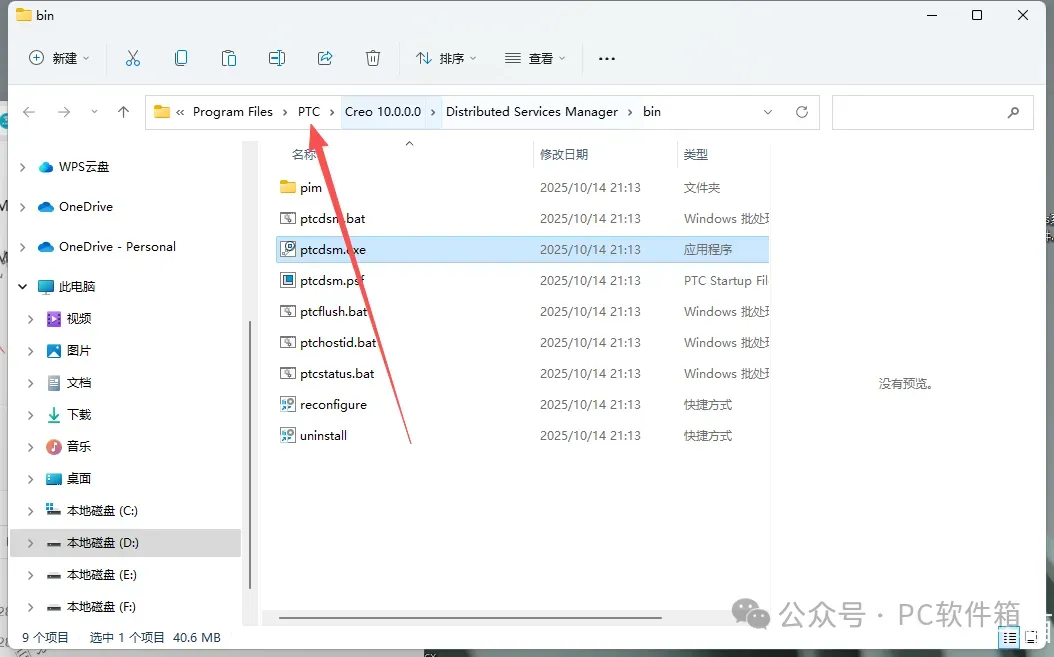Sort by 名称 column header
The height and width of the screenshot is (657, 1054).
304,155
